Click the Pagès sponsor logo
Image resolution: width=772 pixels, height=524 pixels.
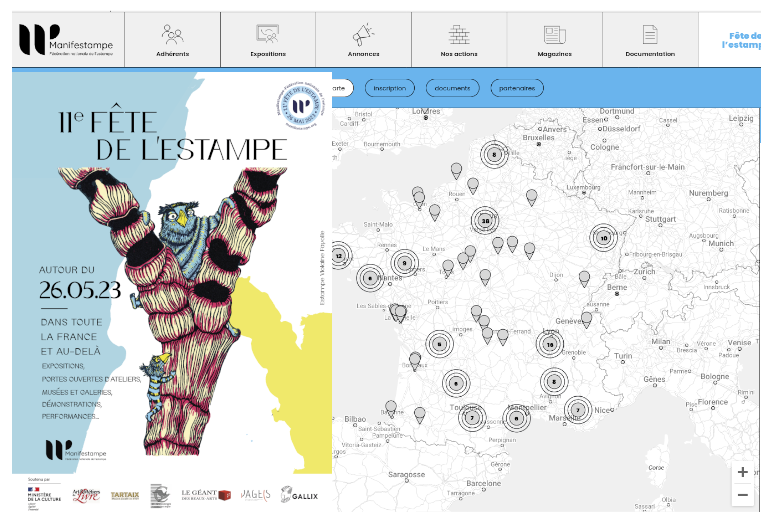255,495
